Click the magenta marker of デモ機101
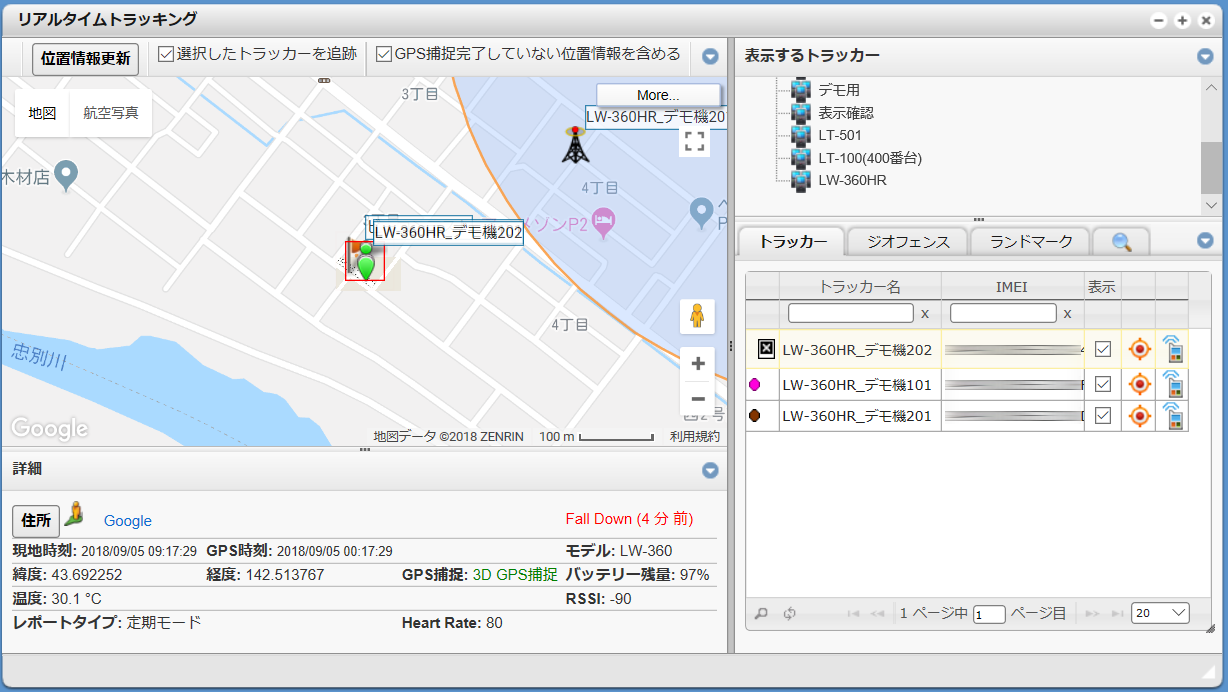Image resolution: width=1228 pixels, height=692 pixels. pos(755,384)
